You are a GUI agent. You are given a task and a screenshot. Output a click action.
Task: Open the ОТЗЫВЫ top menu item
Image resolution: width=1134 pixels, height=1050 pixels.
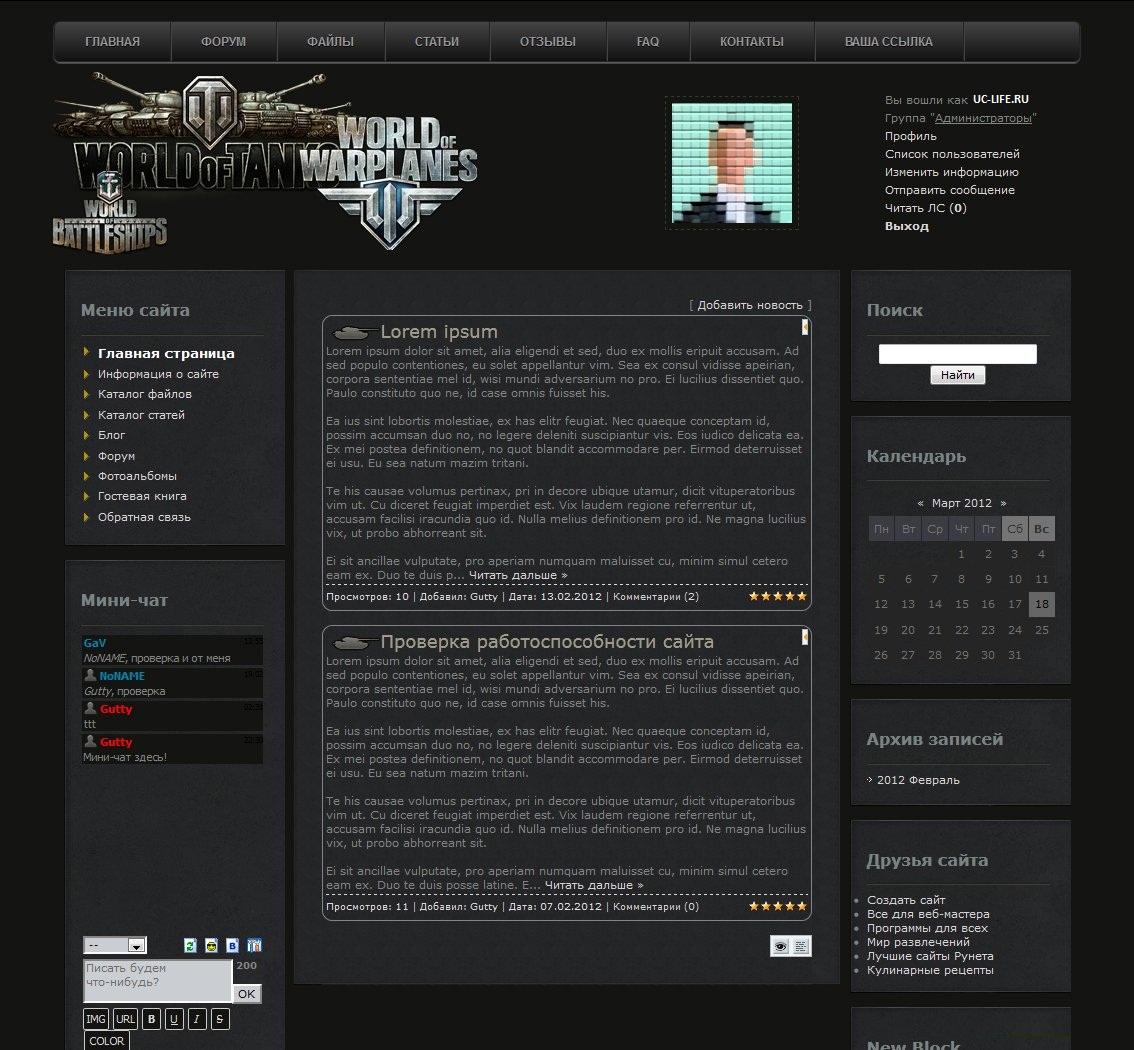coord(547,42)
